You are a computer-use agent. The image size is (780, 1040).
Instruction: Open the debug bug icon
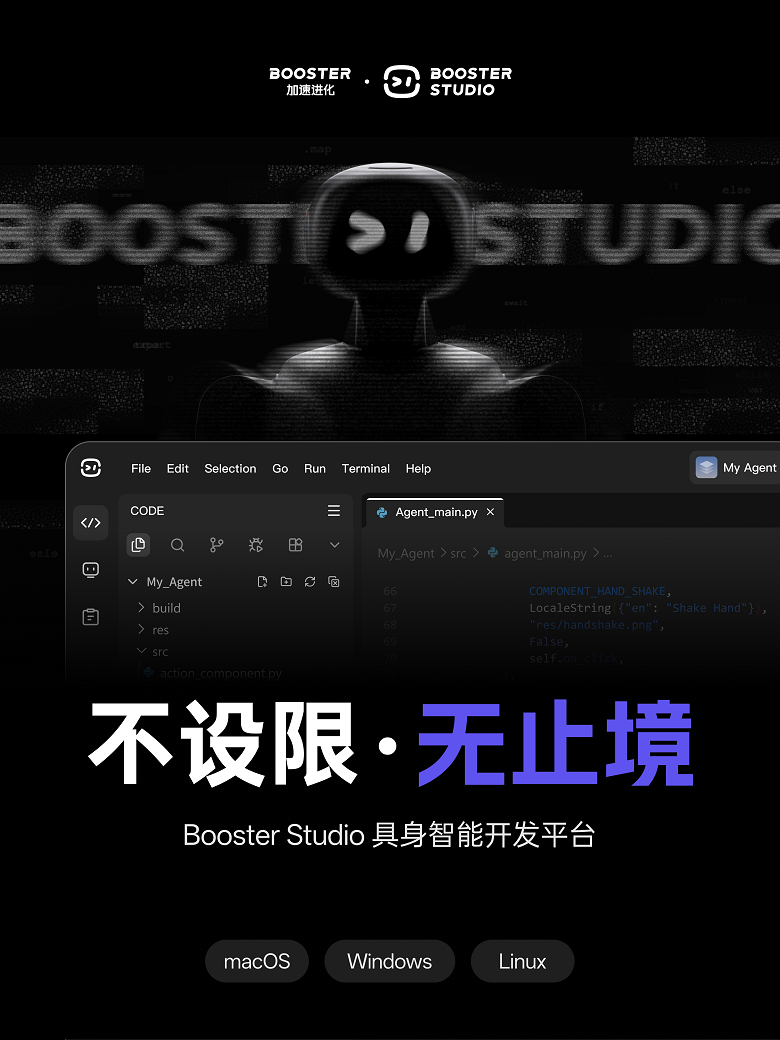point(255,545)
